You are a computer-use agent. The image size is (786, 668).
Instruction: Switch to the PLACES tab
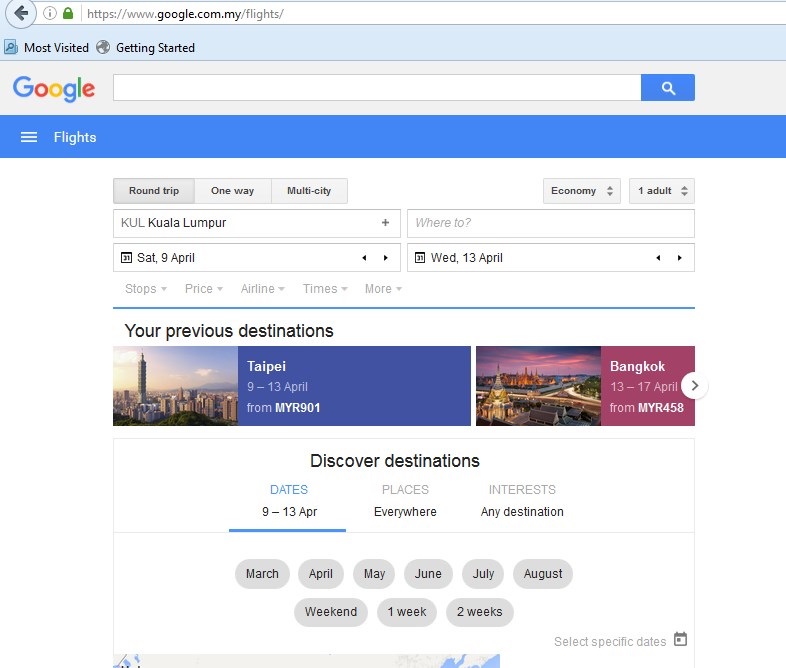coord(405,501)
